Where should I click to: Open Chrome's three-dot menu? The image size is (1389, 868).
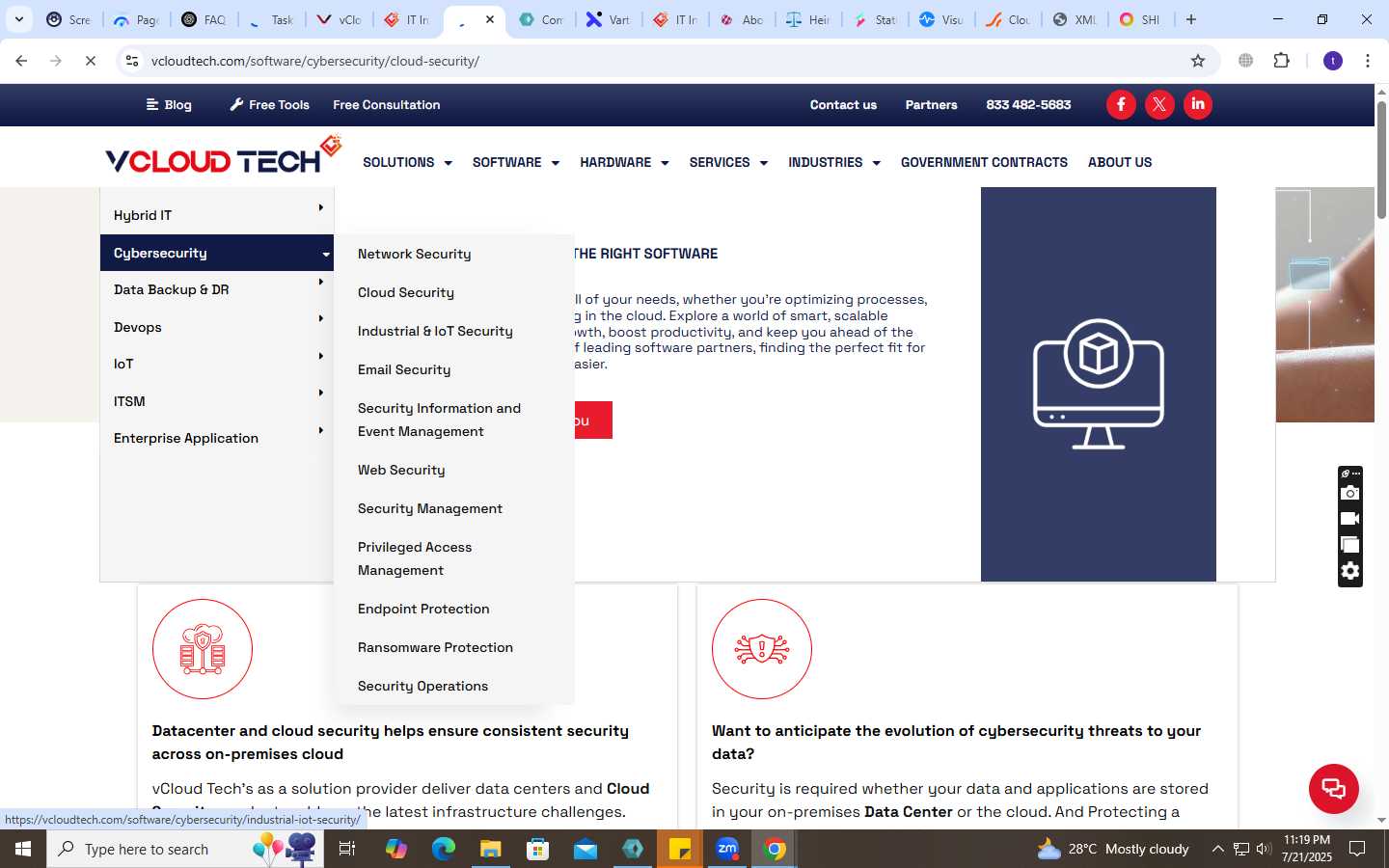point(1368,61)
